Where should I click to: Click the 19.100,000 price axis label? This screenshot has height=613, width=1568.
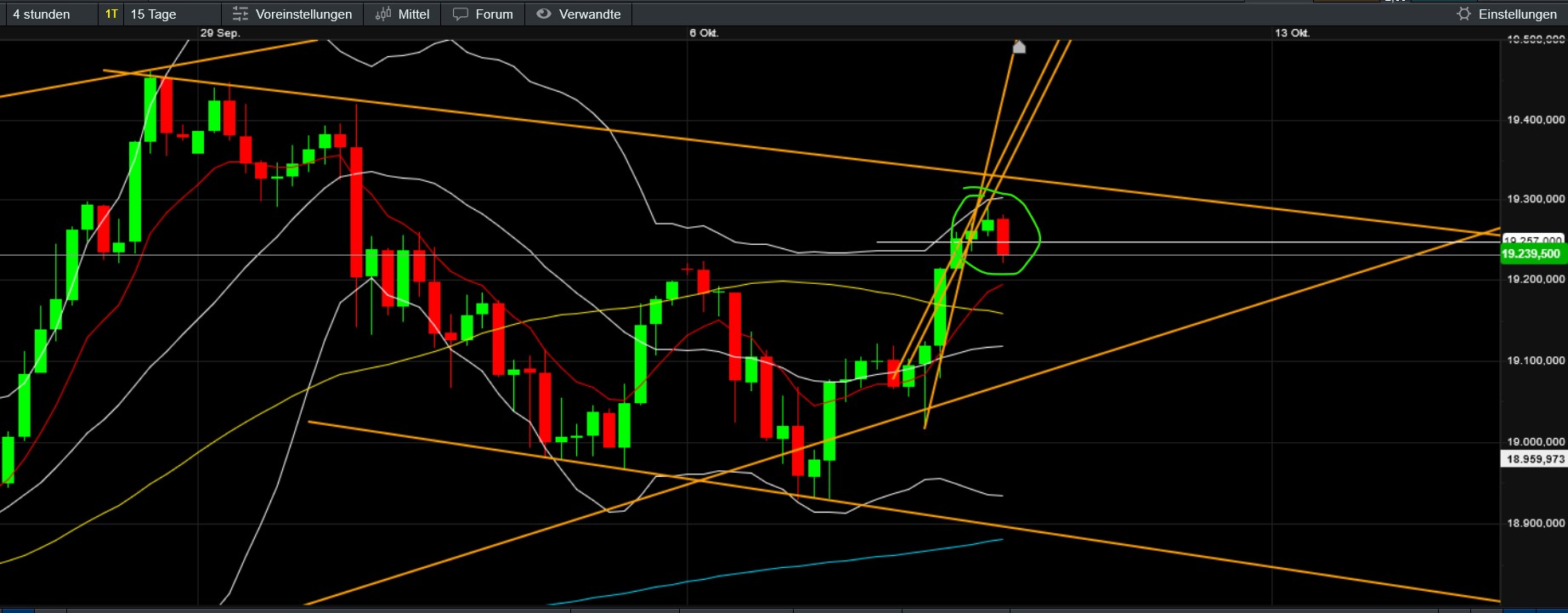[x=1536, y=360]
